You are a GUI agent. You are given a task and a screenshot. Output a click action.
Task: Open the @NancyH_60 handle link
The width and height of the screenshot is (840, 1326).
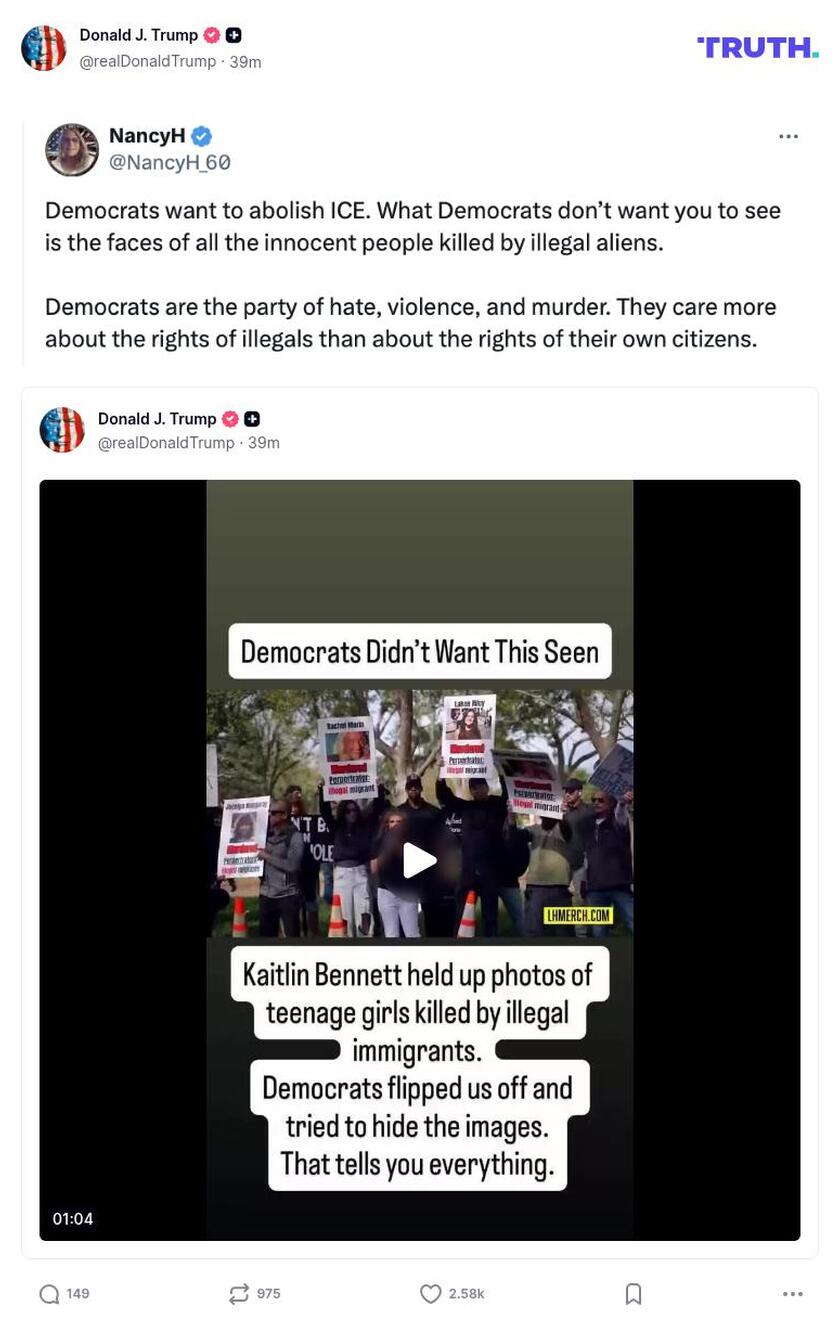coord(170,162)
